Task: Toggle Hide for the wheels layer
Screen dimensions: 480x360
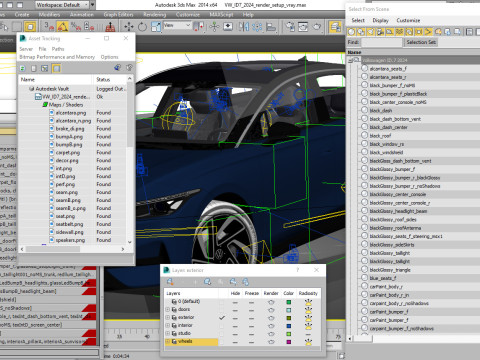Action: (235, 342)
